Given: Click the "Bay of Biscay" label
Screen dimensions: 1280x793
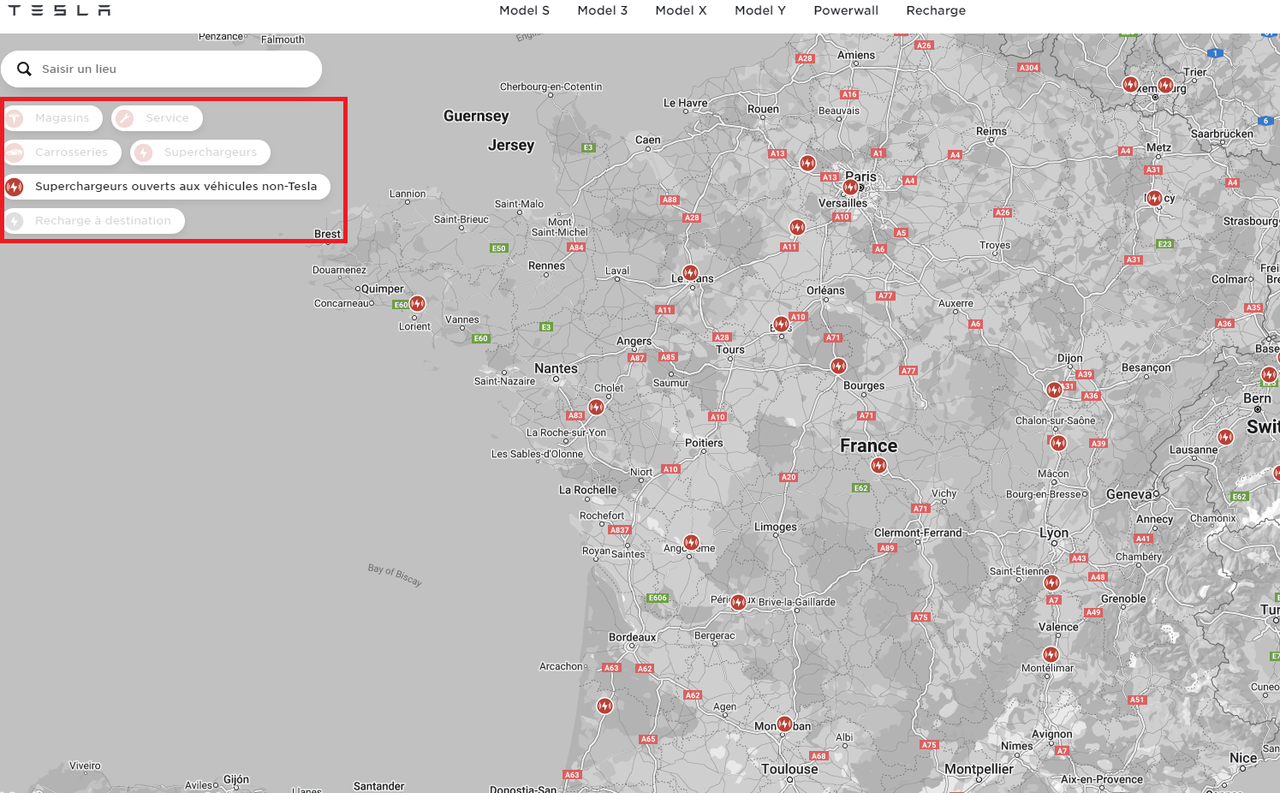Looking at the screenshot, I should [x=395, y=575].
